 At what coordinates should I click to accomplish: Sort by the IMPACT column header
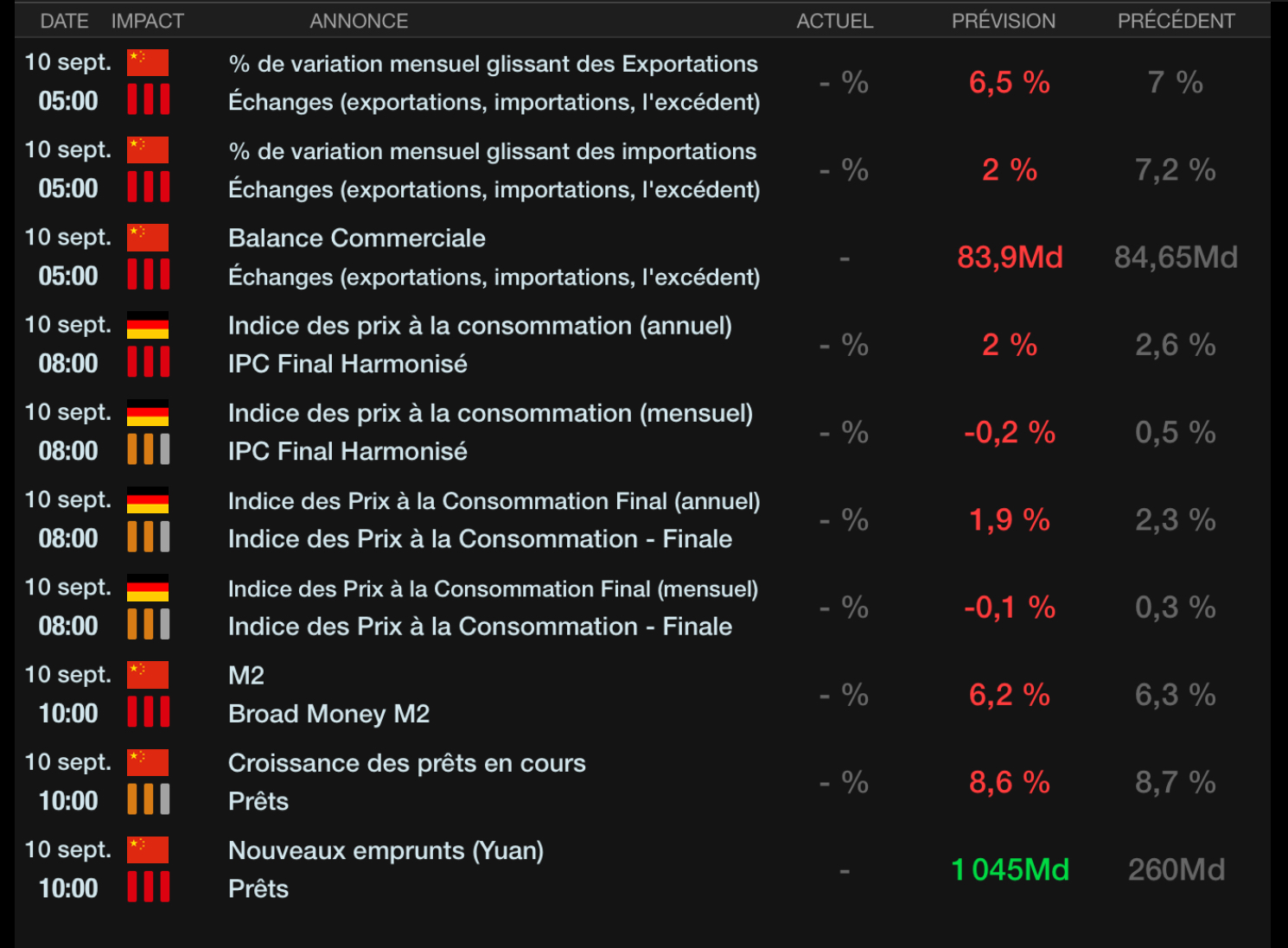(148, 21)
